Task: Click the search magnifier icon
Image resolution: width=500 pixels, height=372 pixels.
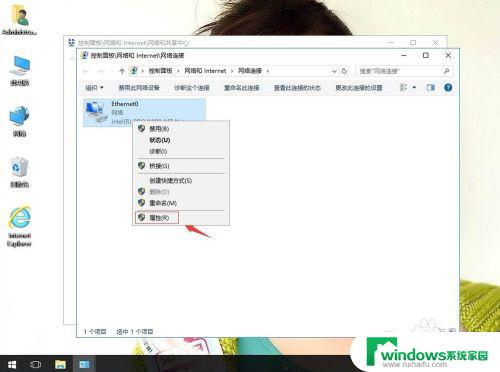Action: tap(446, 71)
